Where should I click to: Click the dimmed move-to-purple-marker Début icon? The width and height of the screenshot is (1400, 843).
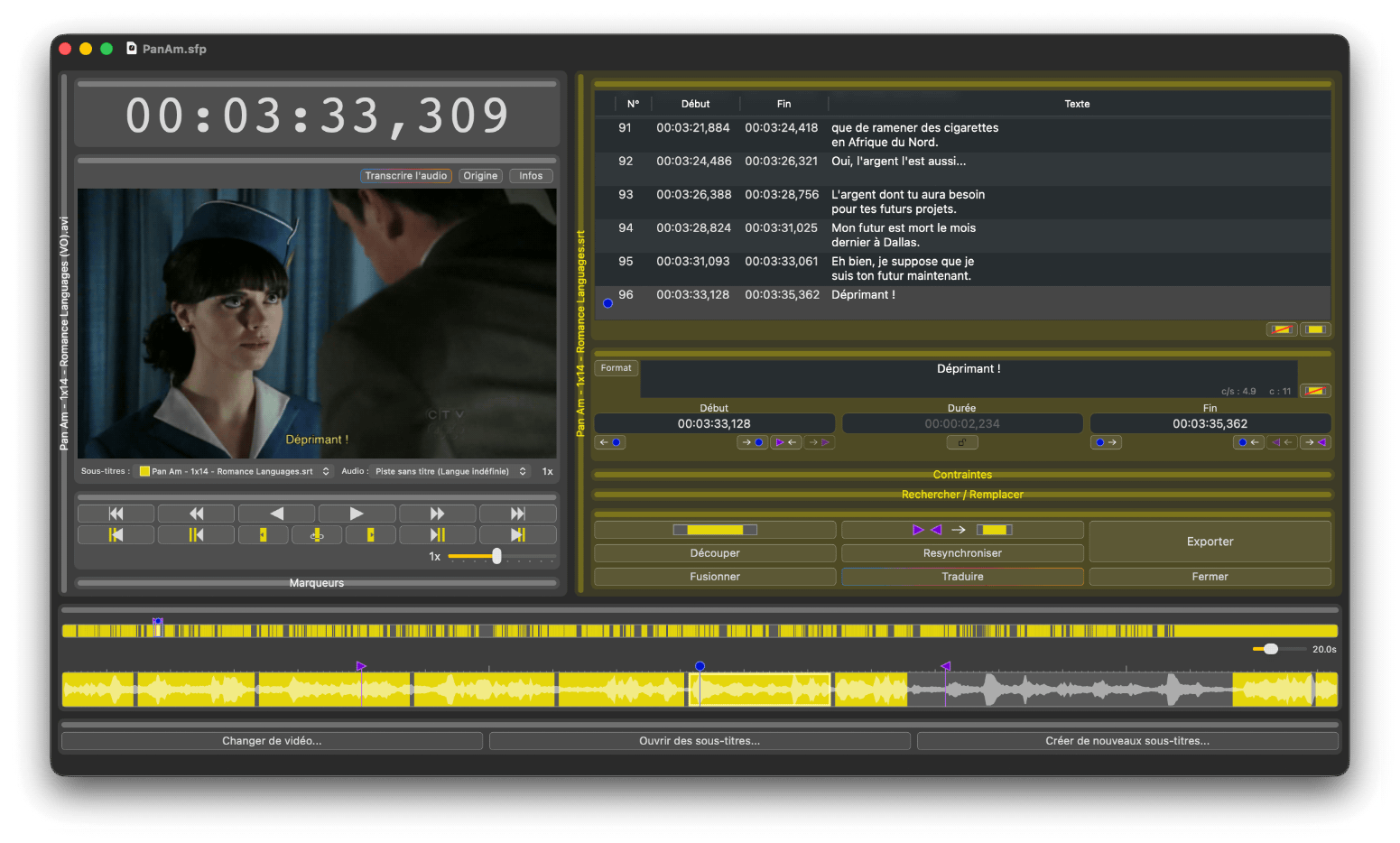click(819, 442)
